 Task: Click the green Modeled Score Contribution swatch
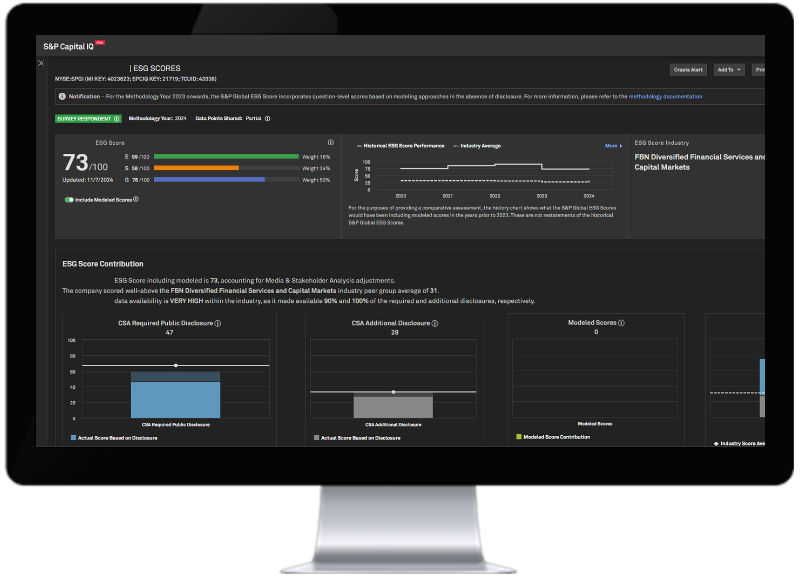(519, 437)
